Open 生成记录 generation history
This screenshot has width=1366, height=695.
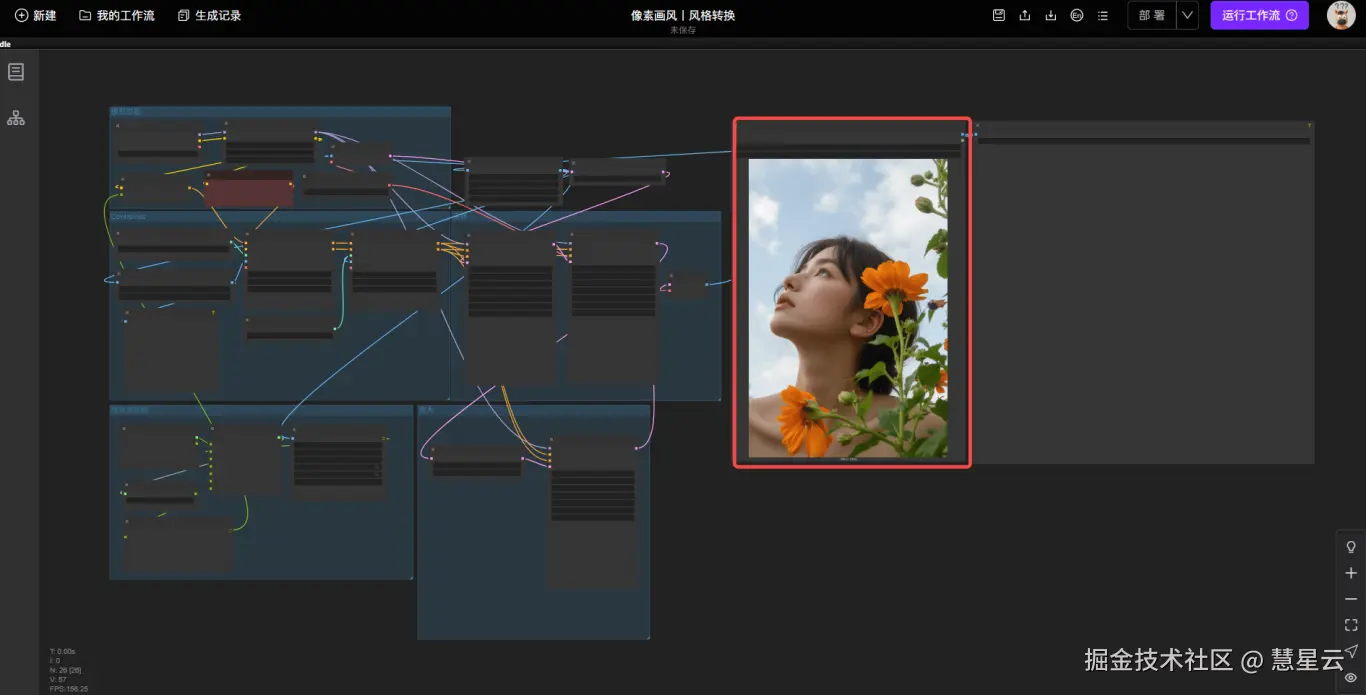[x=209, y=16]
